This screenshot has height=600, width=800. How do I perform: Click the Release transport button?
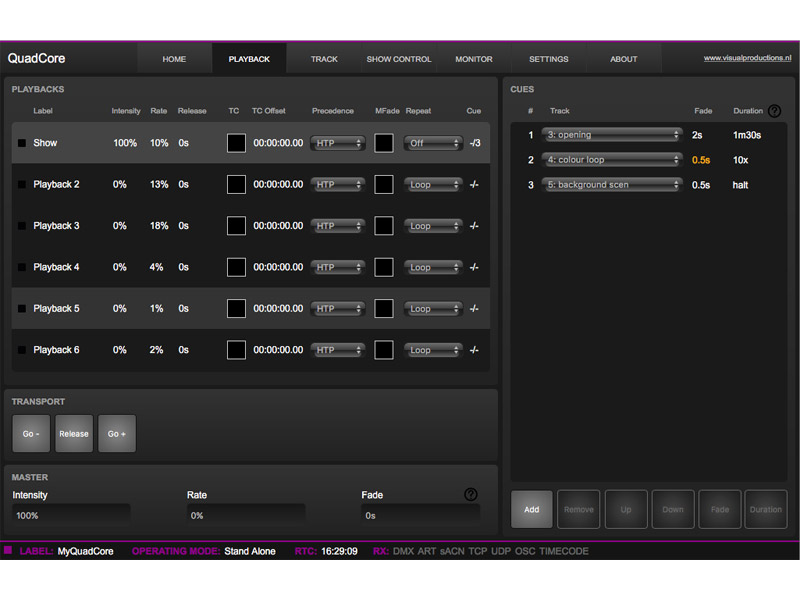tap(73, 433)
